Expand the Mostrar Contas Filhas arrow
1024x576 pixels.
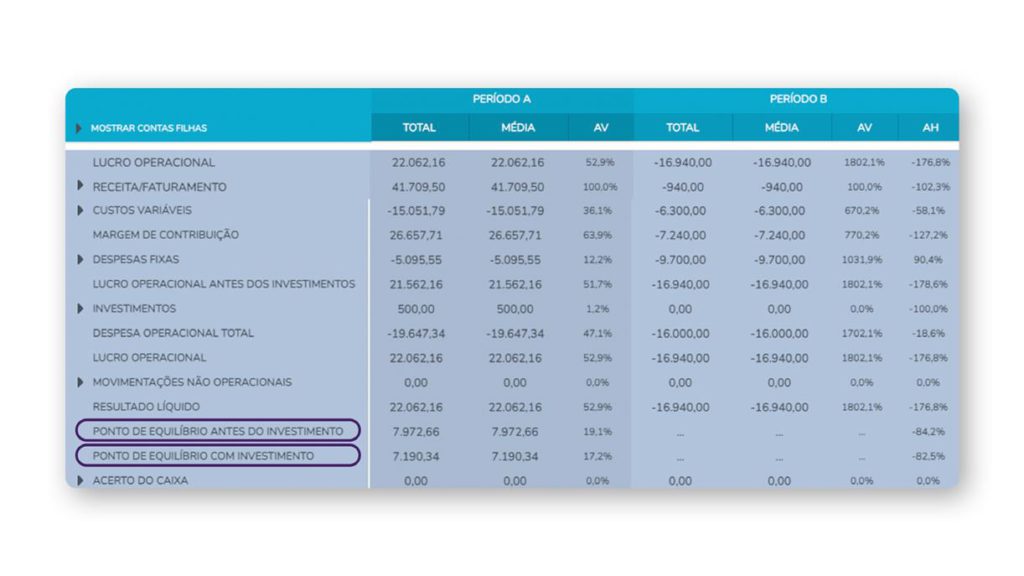[x=78, y=128]
